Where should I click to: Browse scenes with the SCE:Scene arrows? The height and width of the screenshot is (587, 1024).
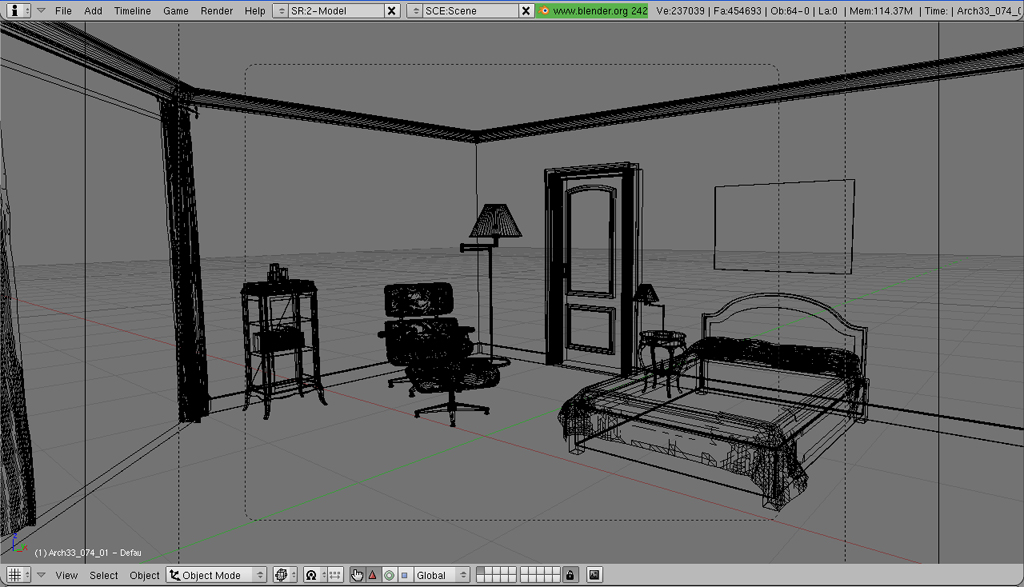[415, 10]
